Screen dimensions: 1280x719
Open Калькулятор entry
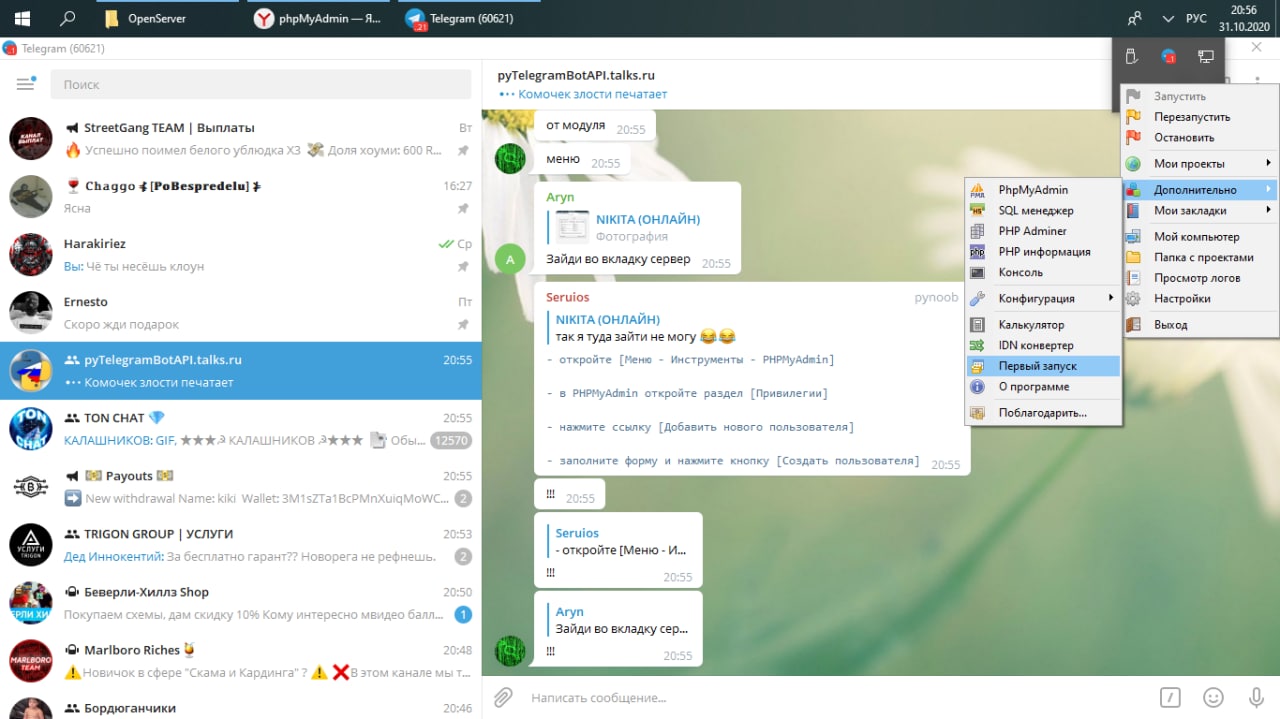pyautogui.click(x=1043, y=325)
